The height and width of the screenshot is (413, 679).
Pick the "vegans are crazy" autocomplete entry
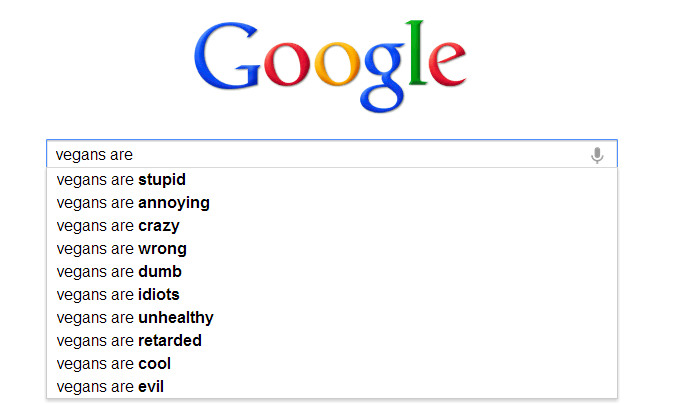(332, 226)
